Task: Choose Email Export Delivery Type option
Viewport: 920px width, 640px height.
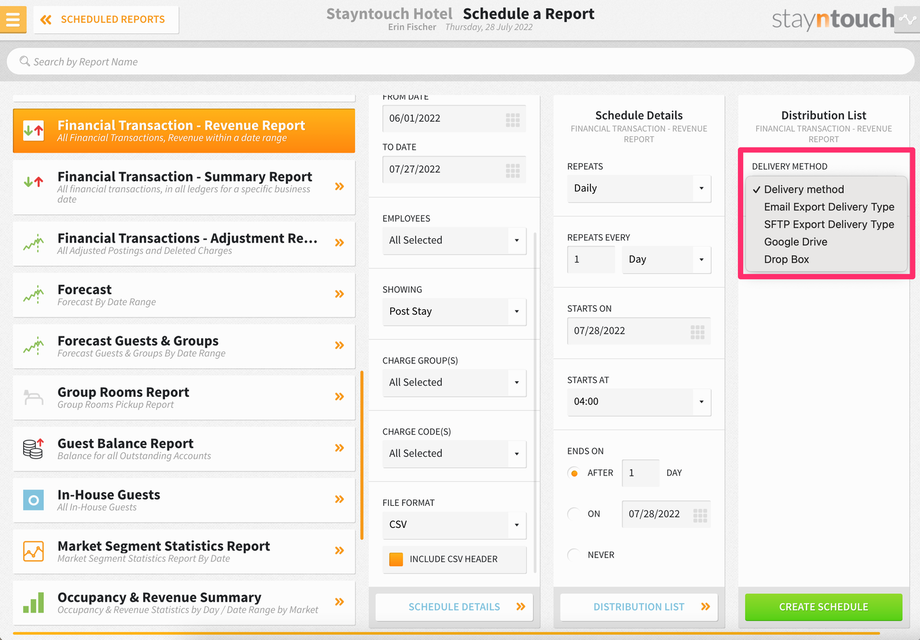Action: [x=826, y=207]
